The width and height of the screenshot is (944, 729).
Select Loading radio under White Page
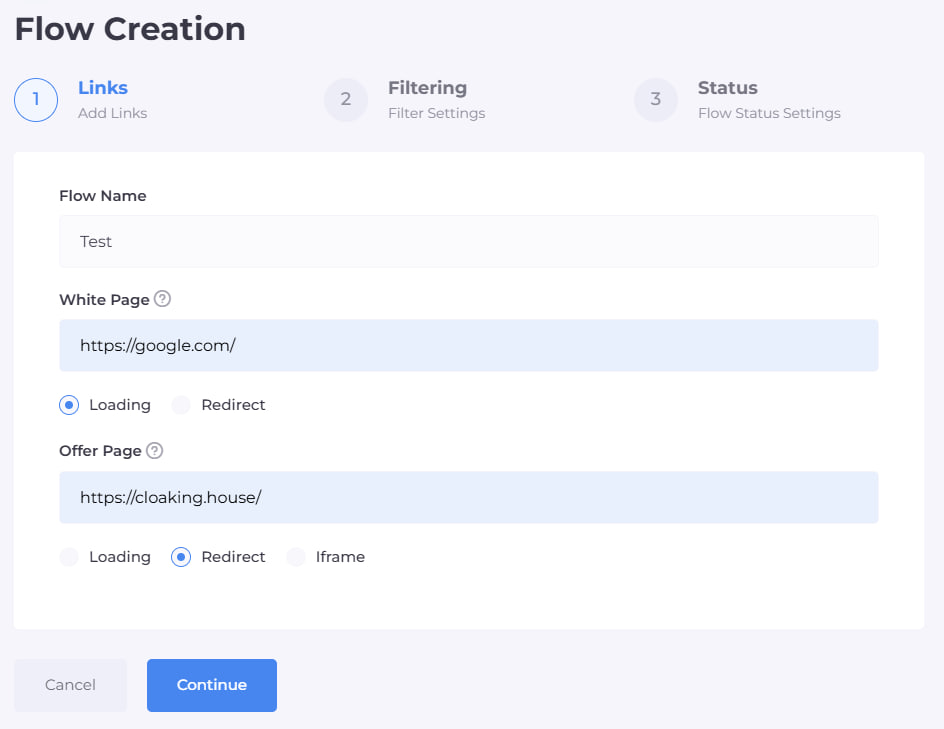[69, 405]
